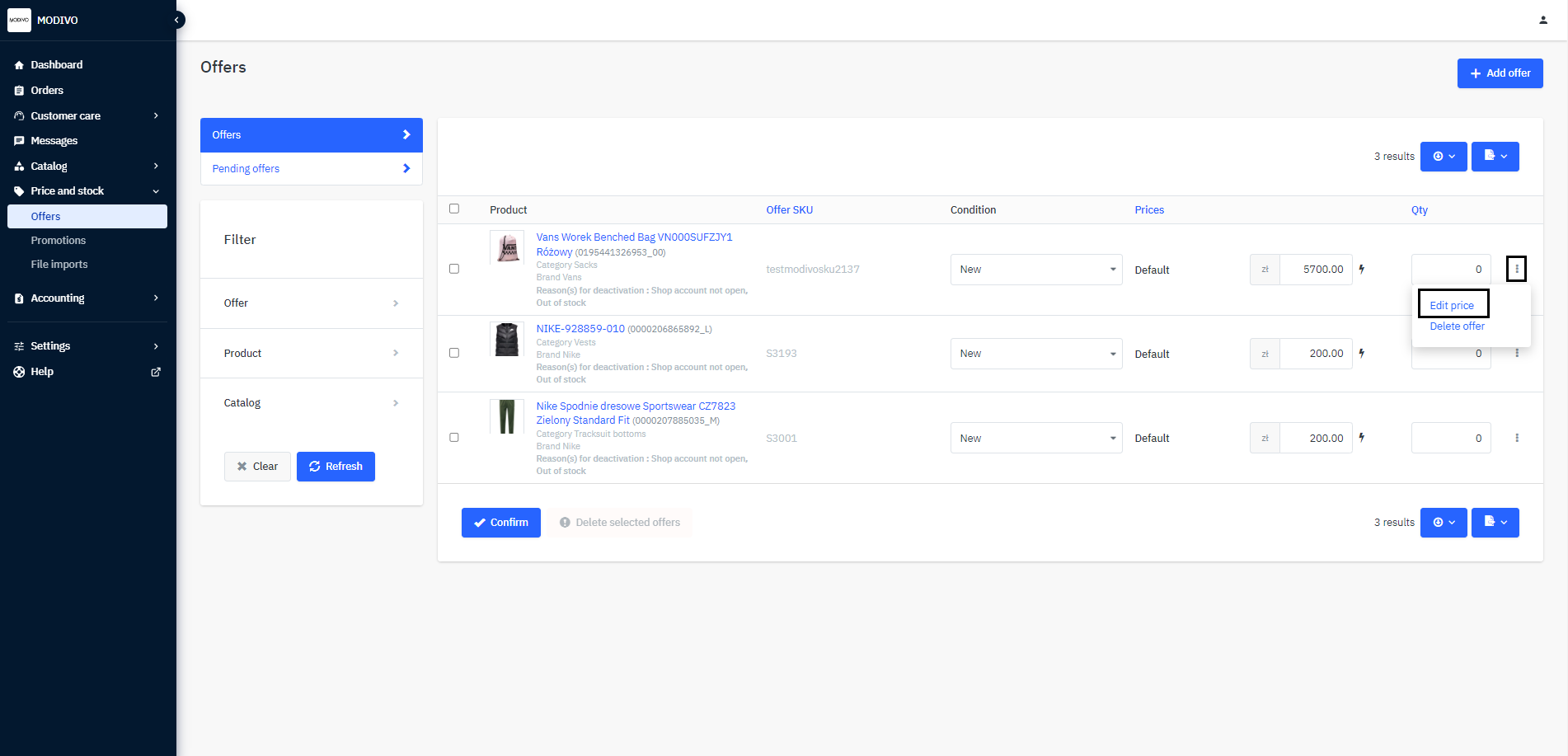Open the Dashboard home icon
Screen dimensions: 1568x756
click(x=19, y=65)
